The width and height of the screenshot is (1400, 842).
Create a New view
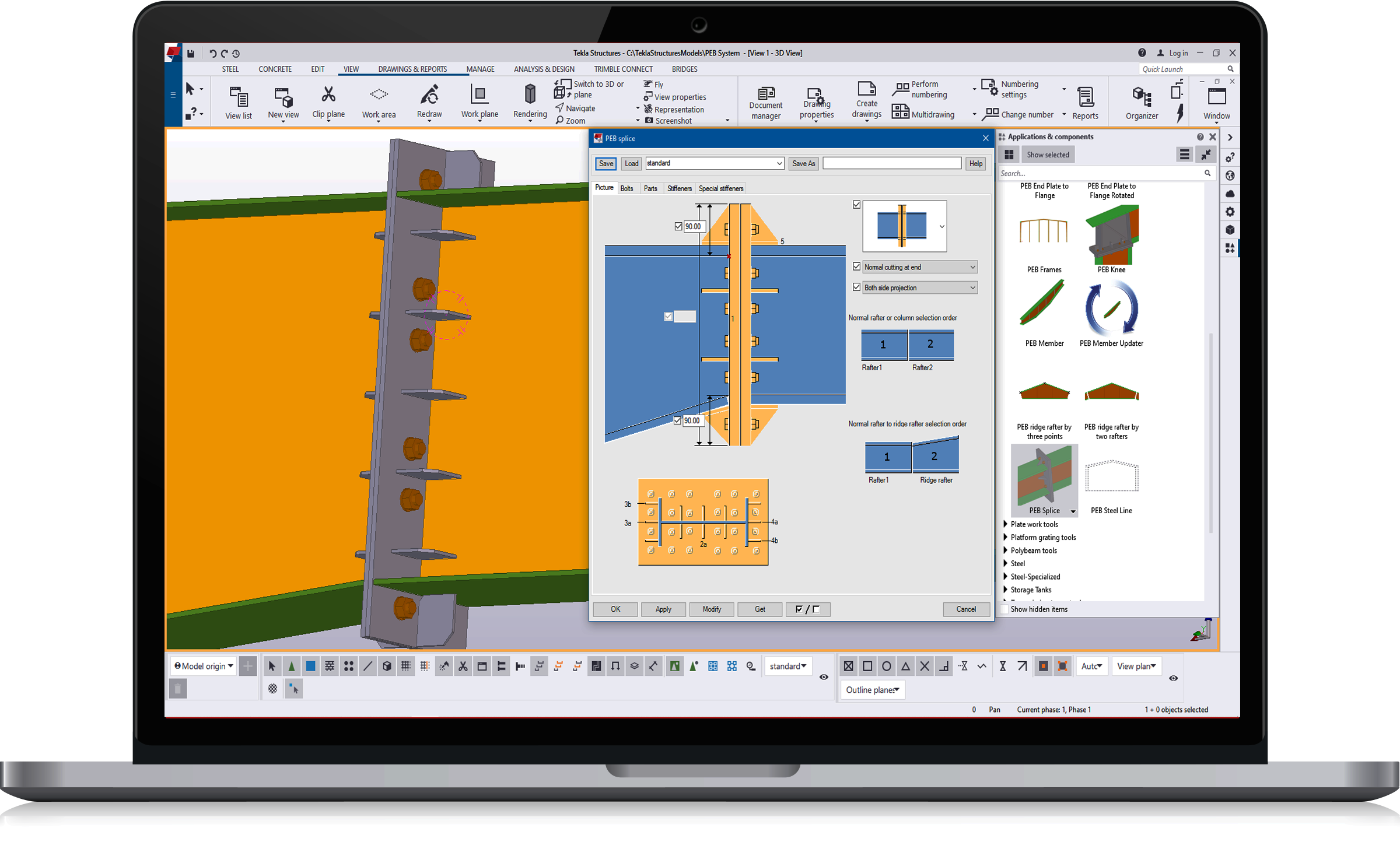click(x=283, y=103)
